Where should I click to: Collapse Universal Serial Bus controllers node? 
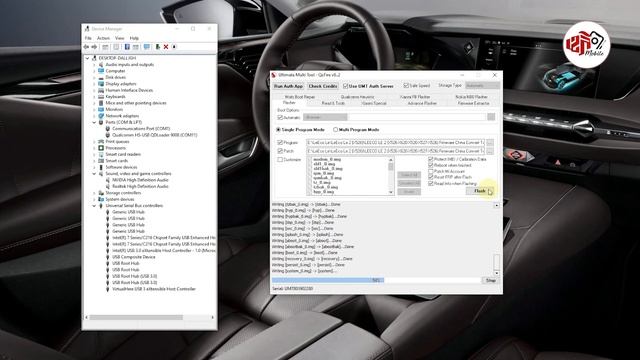pyautogui.click(x=94, y=206)
